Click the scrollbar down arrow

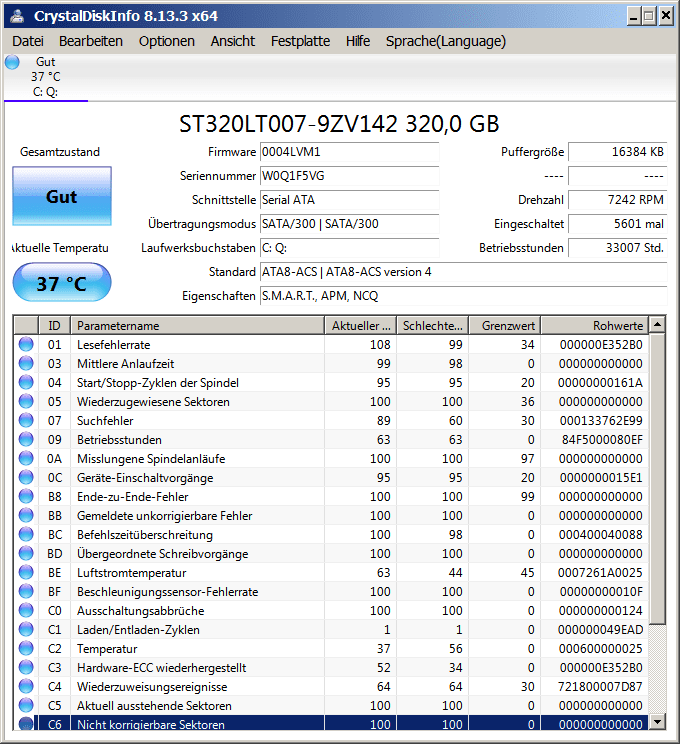pyautogui.click(x=657, y=722)
